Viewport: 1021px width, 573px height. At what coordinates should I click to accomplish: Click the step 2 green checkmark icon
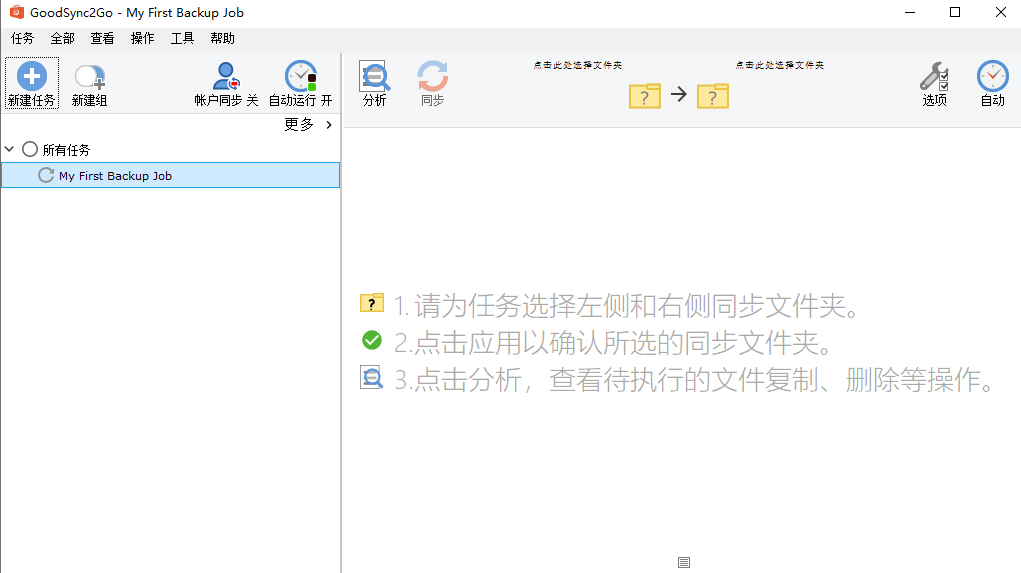click(x=372, y=340)
